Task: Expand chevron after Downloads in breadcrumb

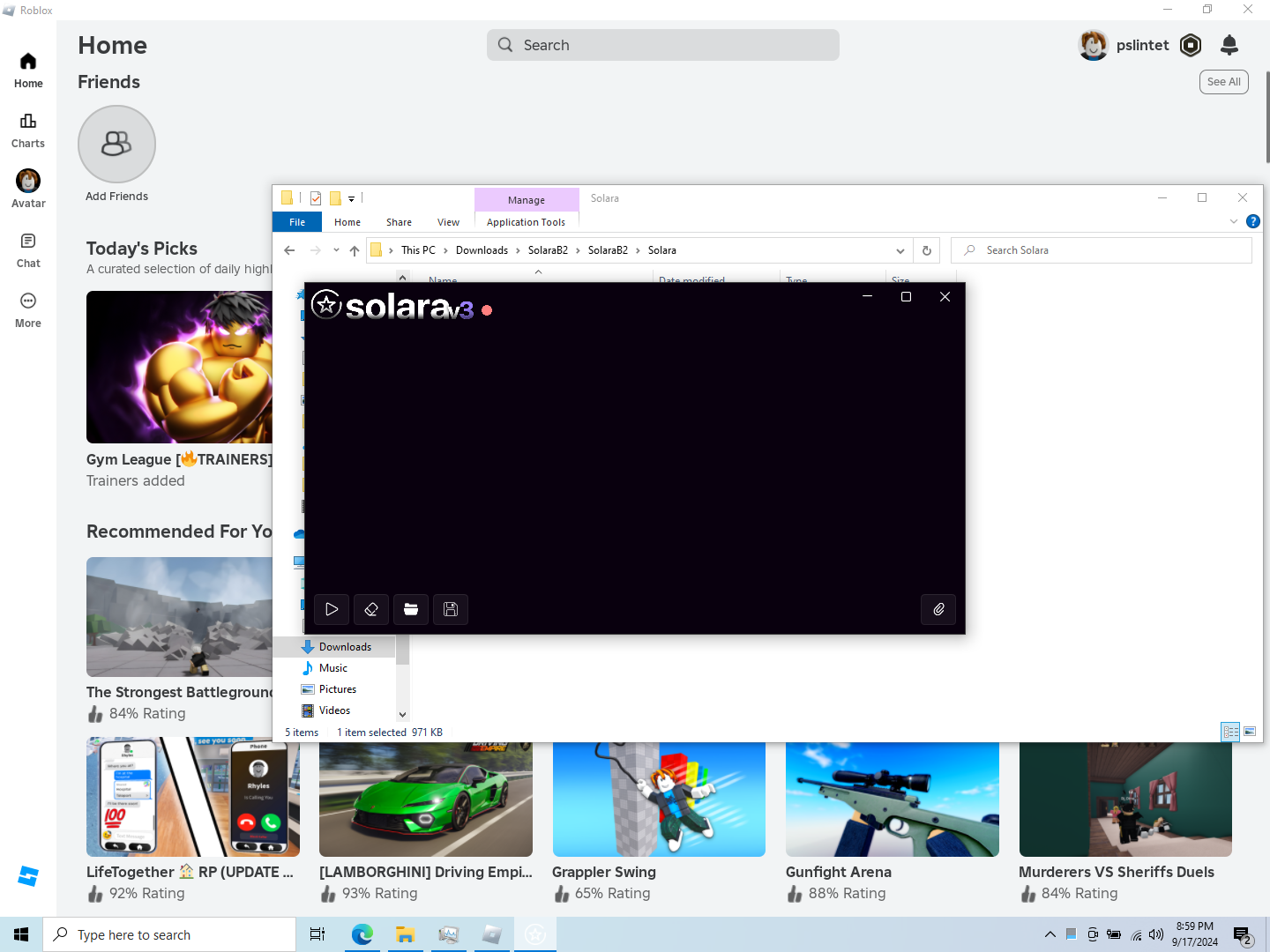Action: pos(518,250)
